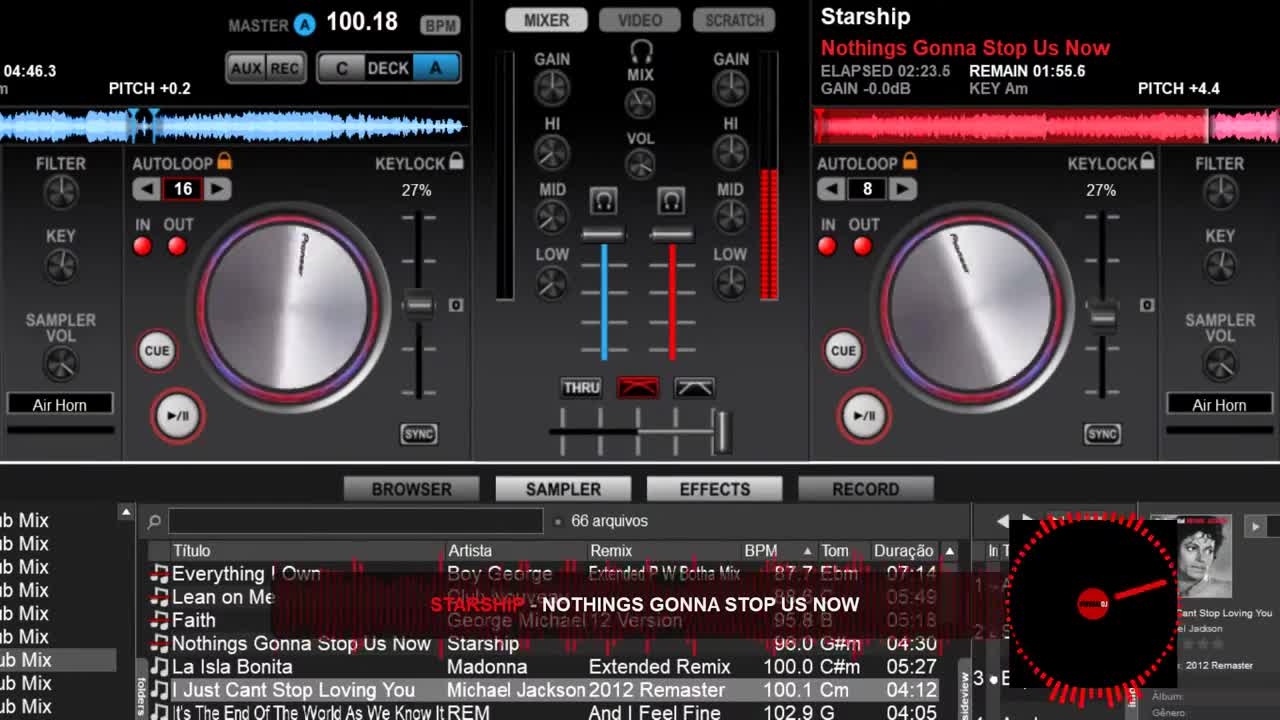Click right SAMPLER VOL knob
This screenshot has height=720, width=1280.
point(1220,365)
